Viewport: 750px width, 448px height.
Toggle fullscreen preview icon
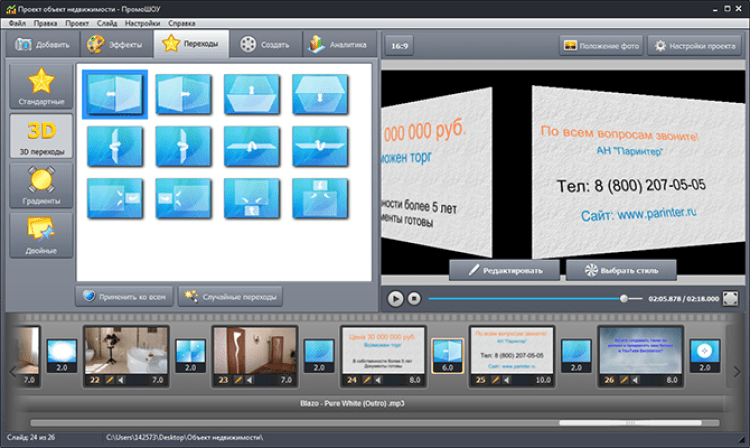pyautogui.click(x=730, y=298)
